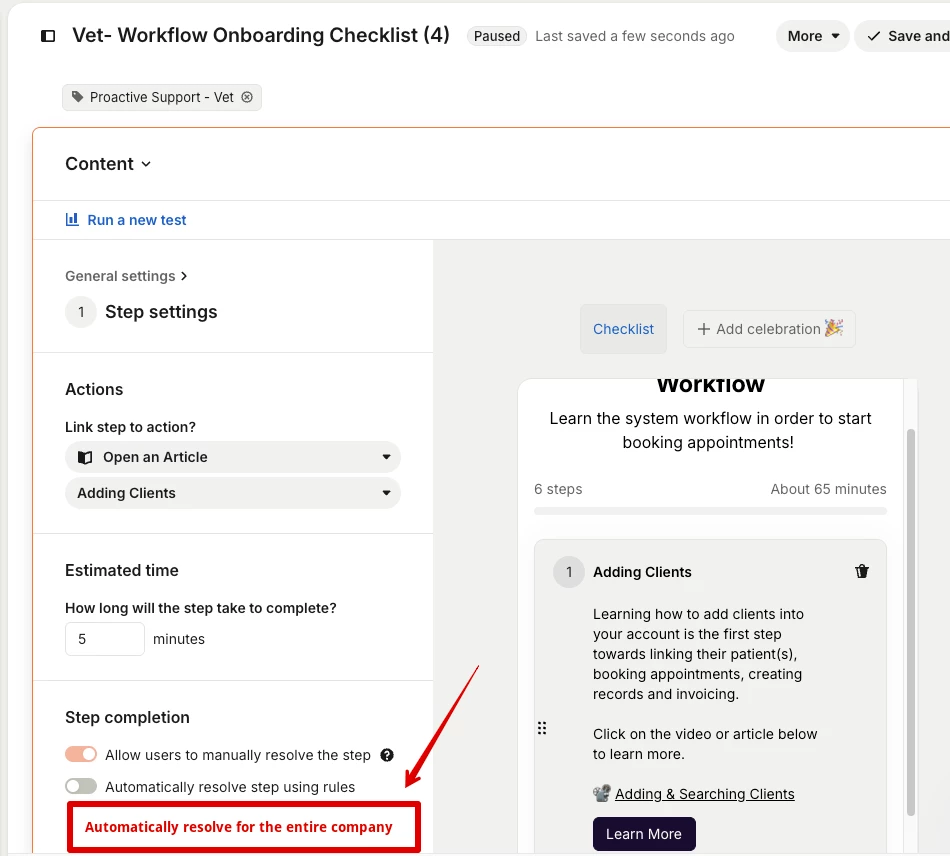Disable Allow users to manually resolve the step
The width and height of the screenshot is (950, 856).
81,754
